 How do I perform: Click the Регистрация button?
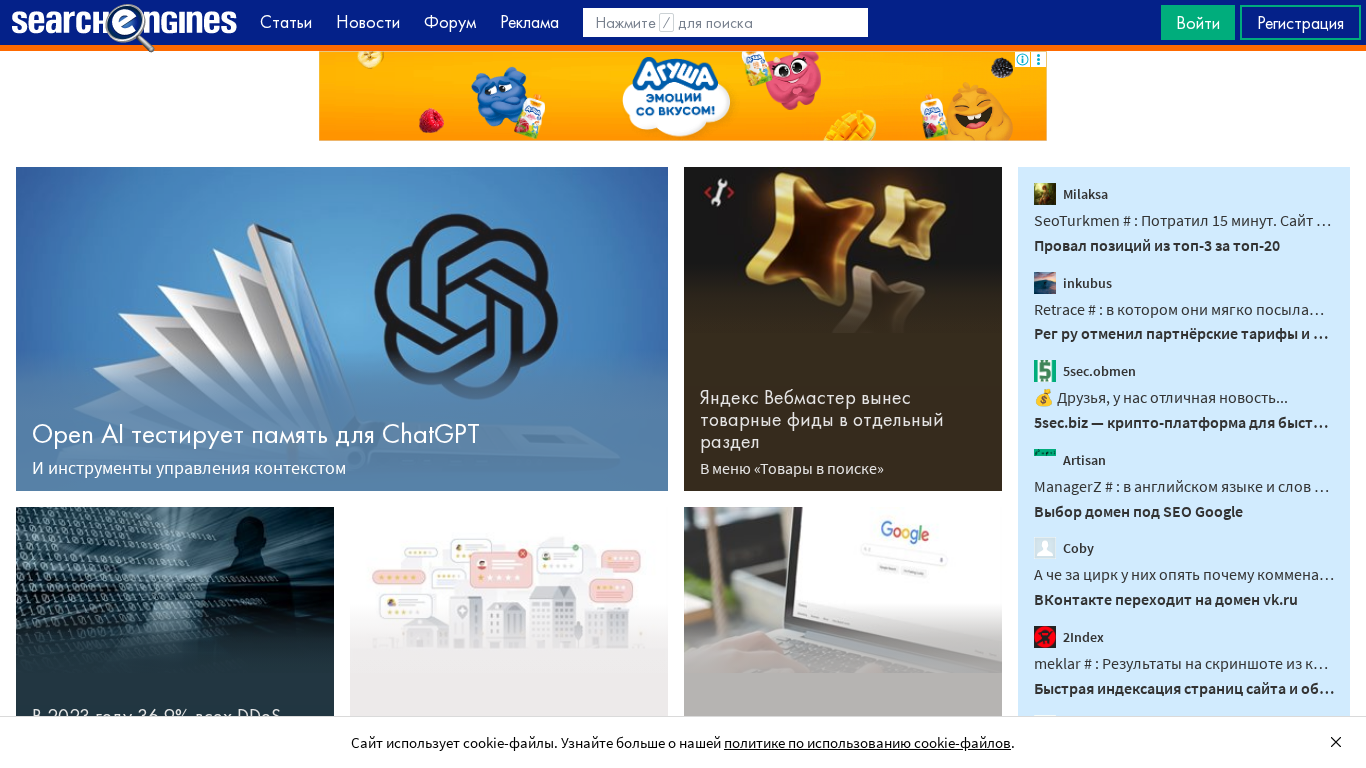point(1300,22)
